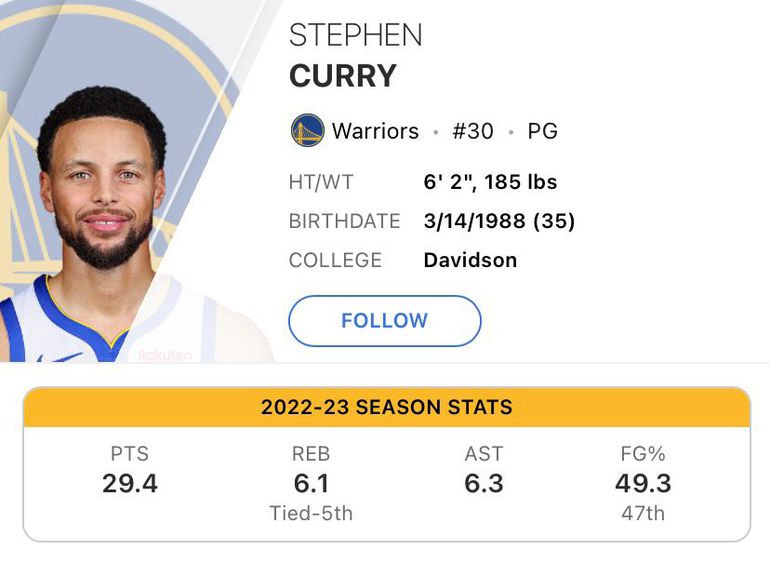Click the PG position label
770x563 pixels.
(542, 131)
